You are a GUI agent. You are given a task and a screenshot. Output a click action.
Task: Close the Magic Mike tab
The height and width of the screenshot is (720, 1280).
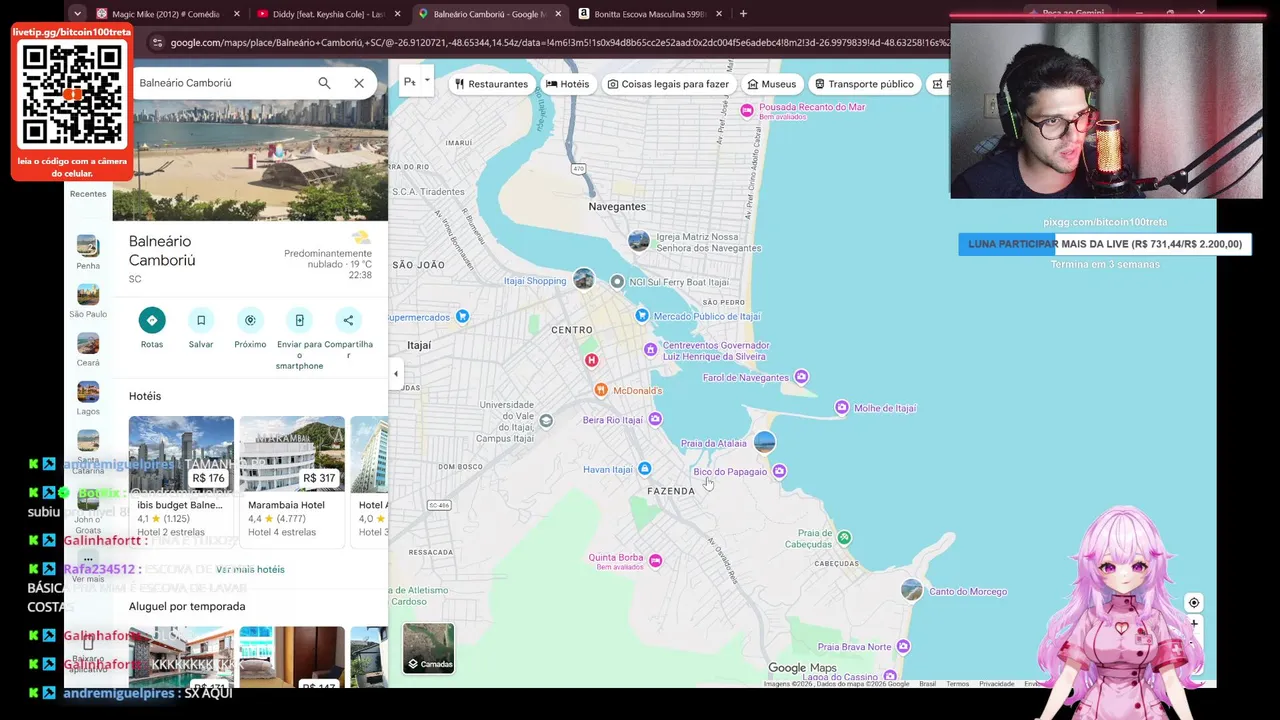point(237,14)
